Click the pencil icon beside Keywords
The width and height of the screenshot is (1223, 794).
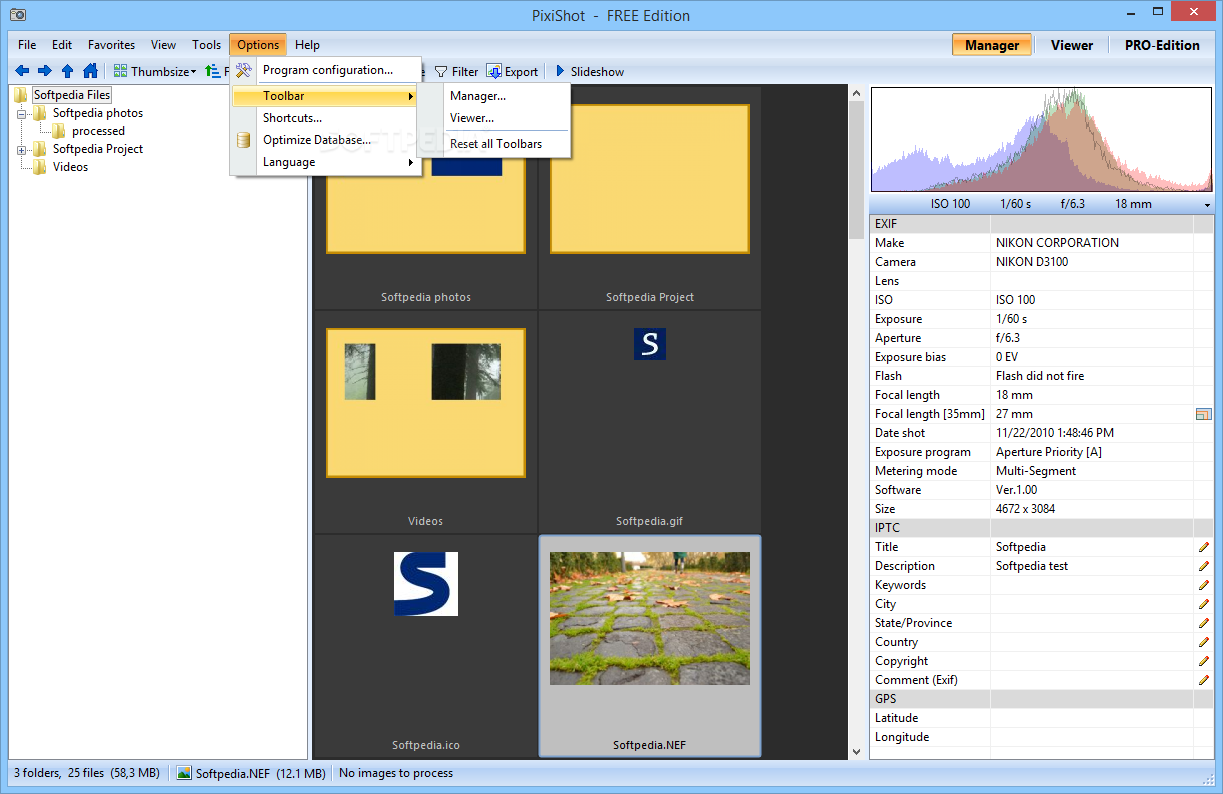[1204, 585]
